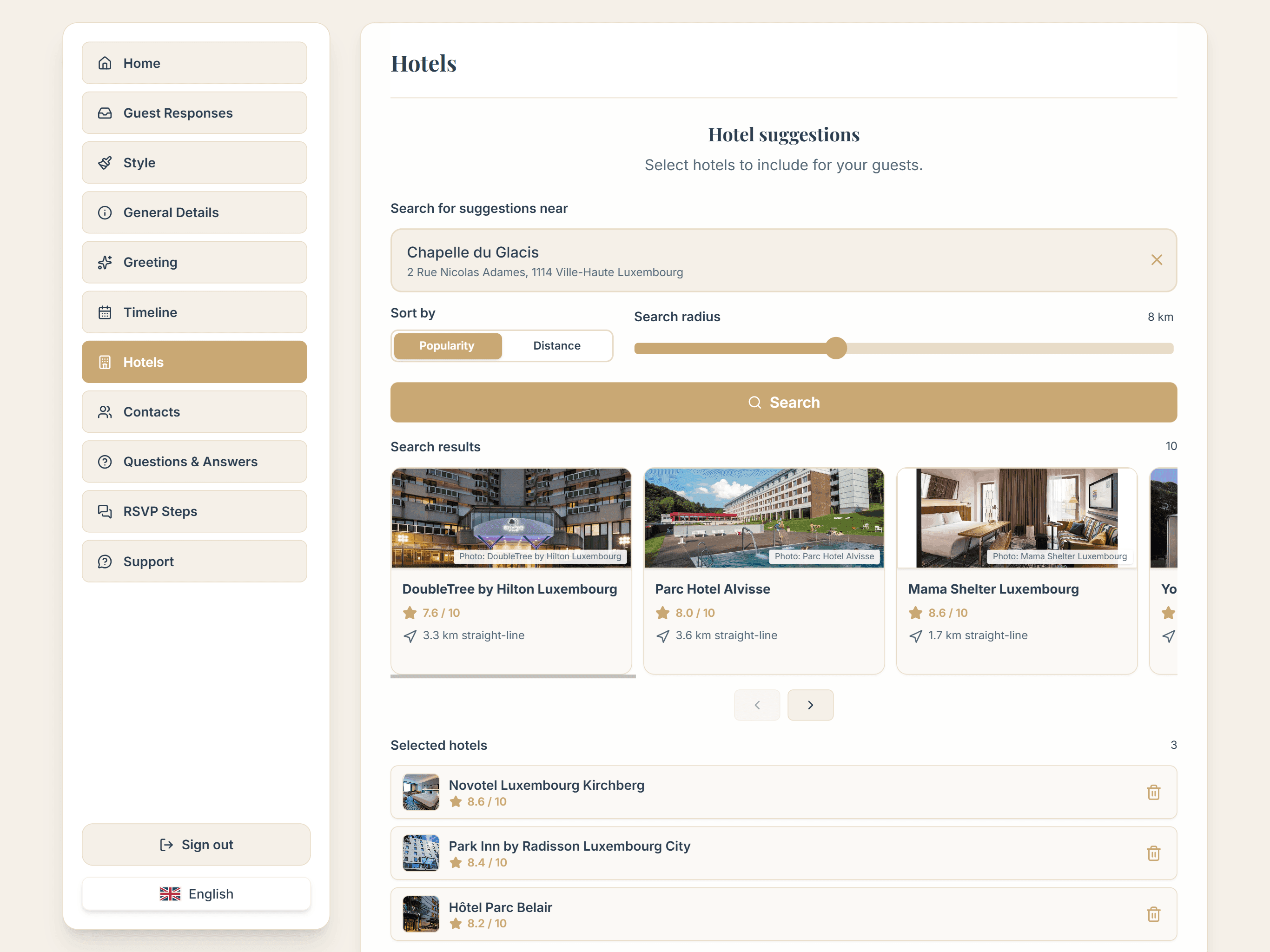This screenshot has width=1270, height=952.
Task: Remove Novotel Luxembourg Kirchberg with trash icon
Action: (x=1153, y=793)
